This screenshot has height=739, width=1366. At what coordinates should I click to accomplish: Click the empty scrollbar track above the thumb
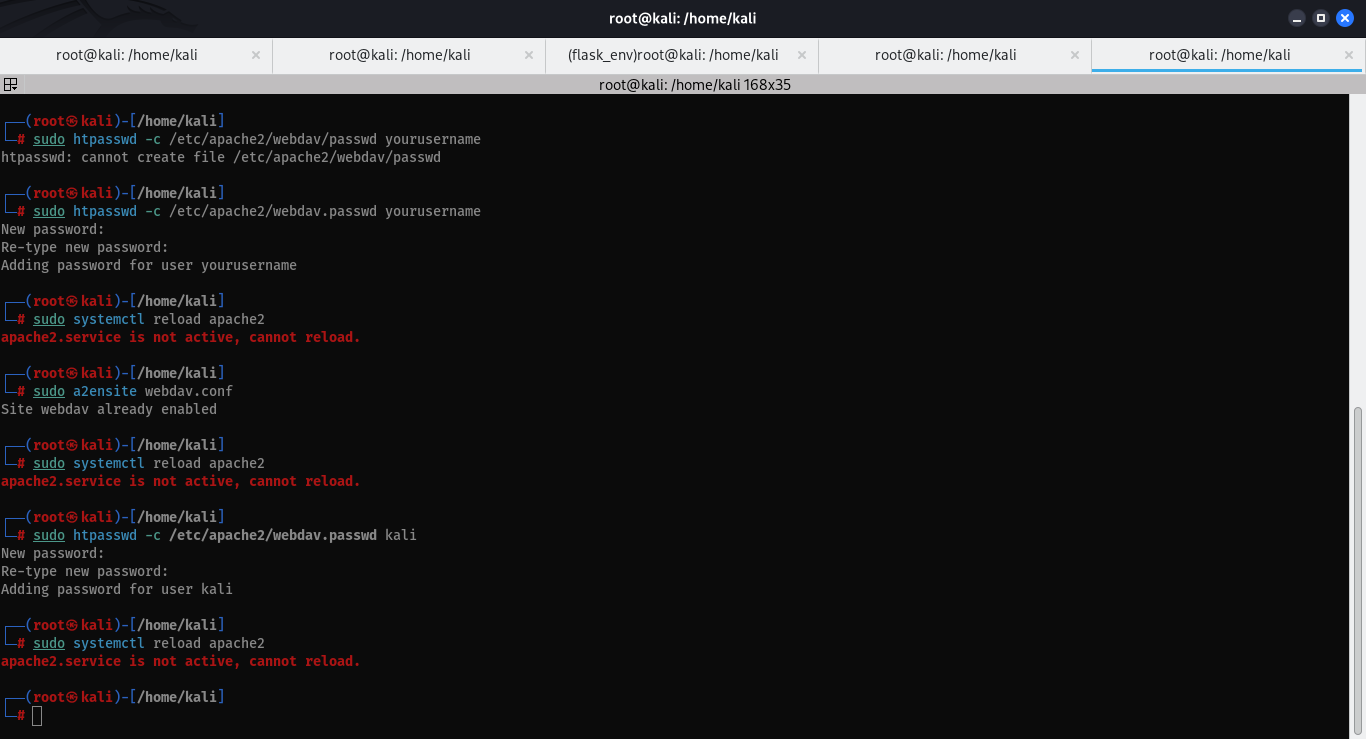coord(1357,250)
